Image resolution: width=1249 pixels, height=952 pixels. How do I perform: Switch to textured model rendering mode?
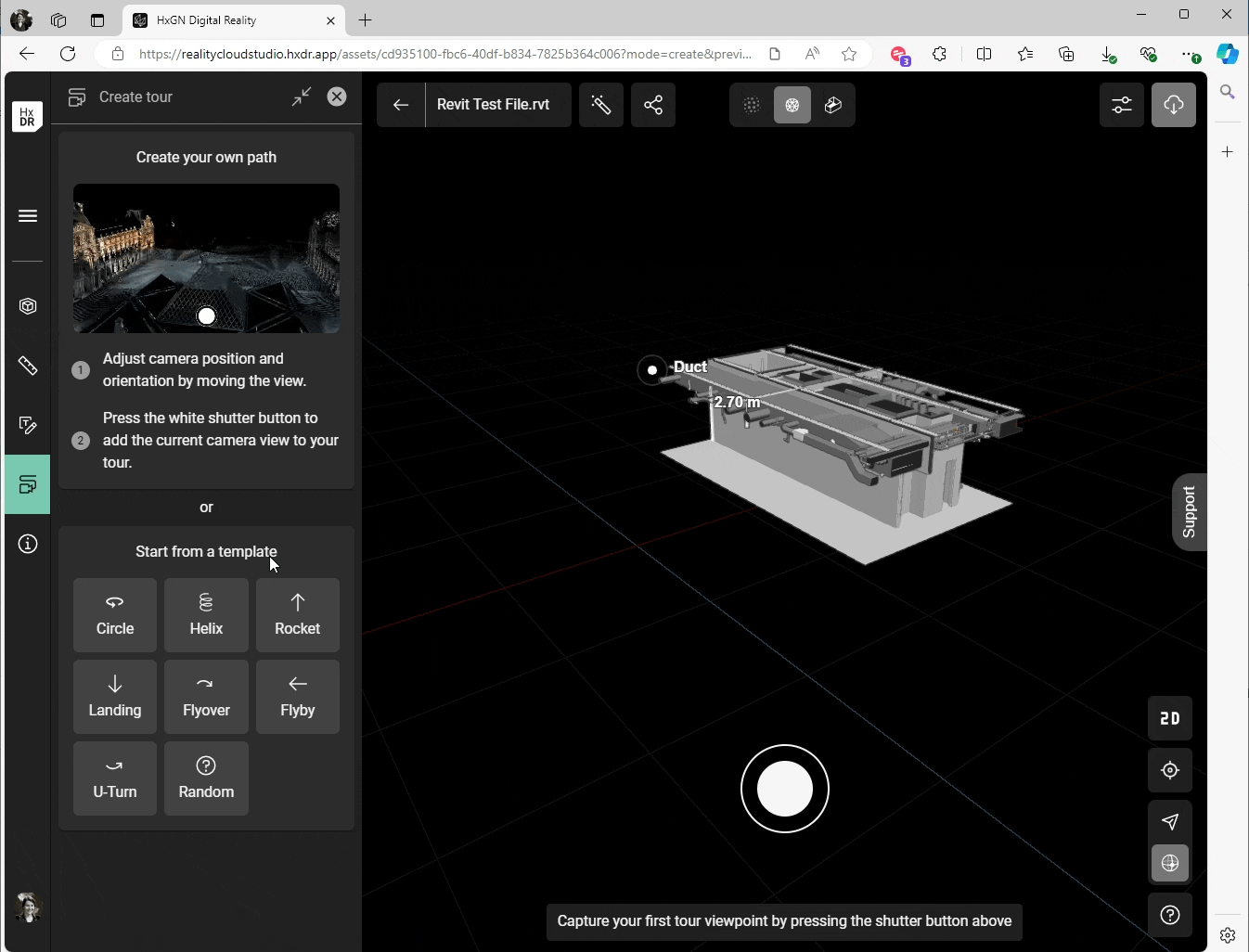(833, 105)
